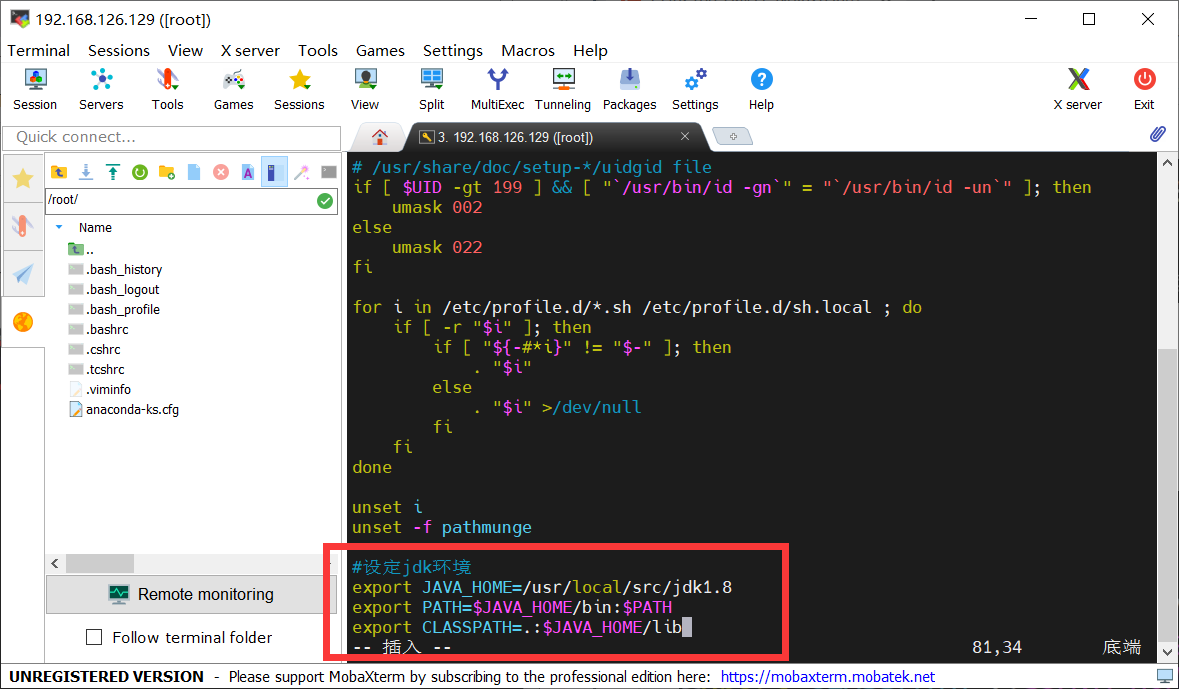Click the Split toolbar icon
Viewport: 1179px width, 689px height.
432,89
